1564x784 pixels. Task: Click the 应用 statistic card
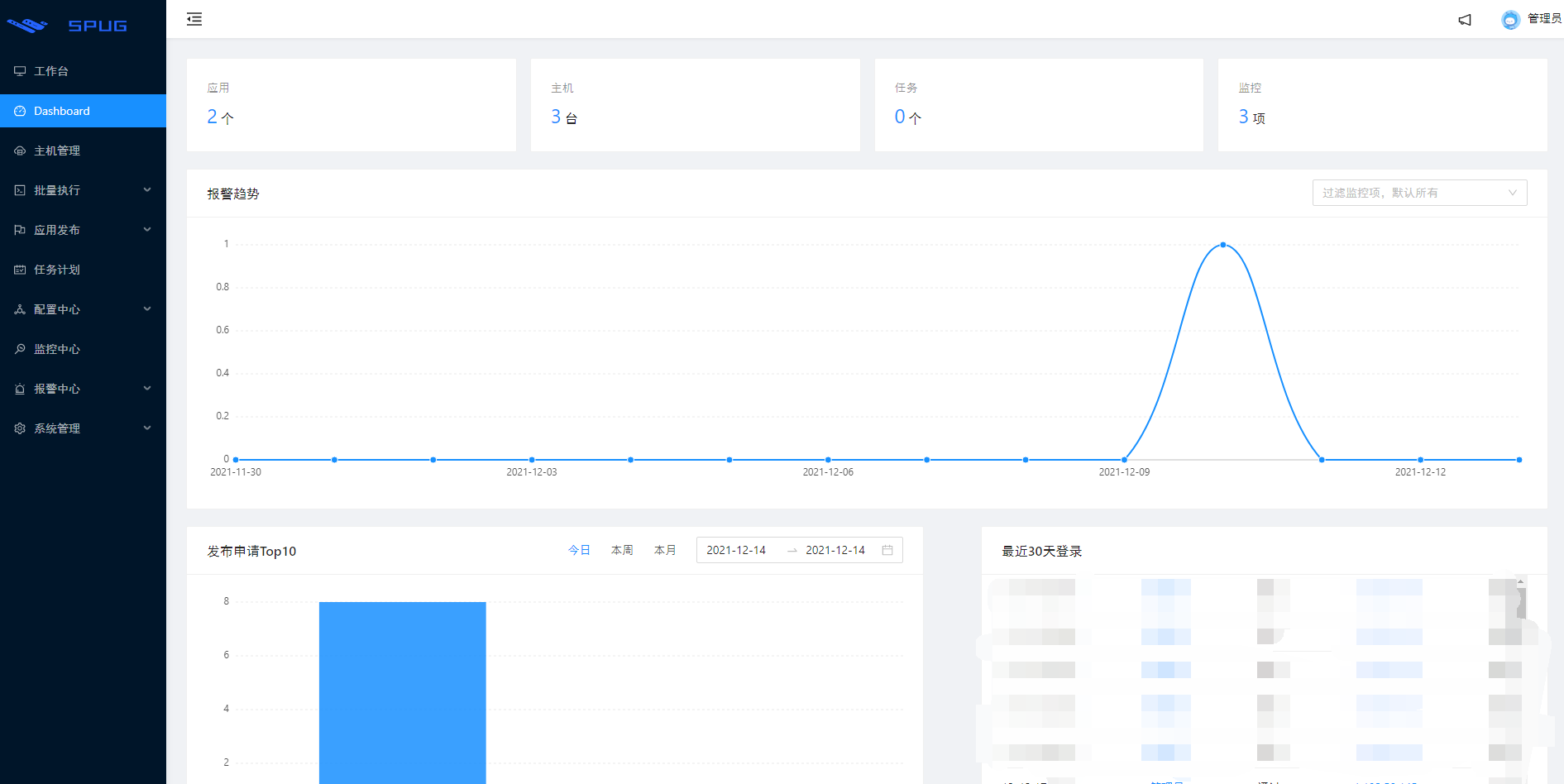352,105
